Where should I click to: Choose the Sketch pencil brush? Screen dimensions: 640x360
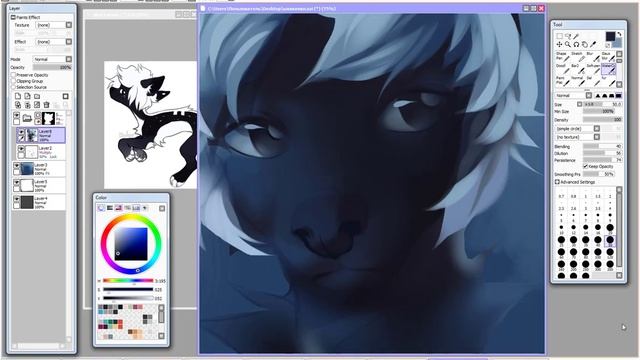coord(578,57)
